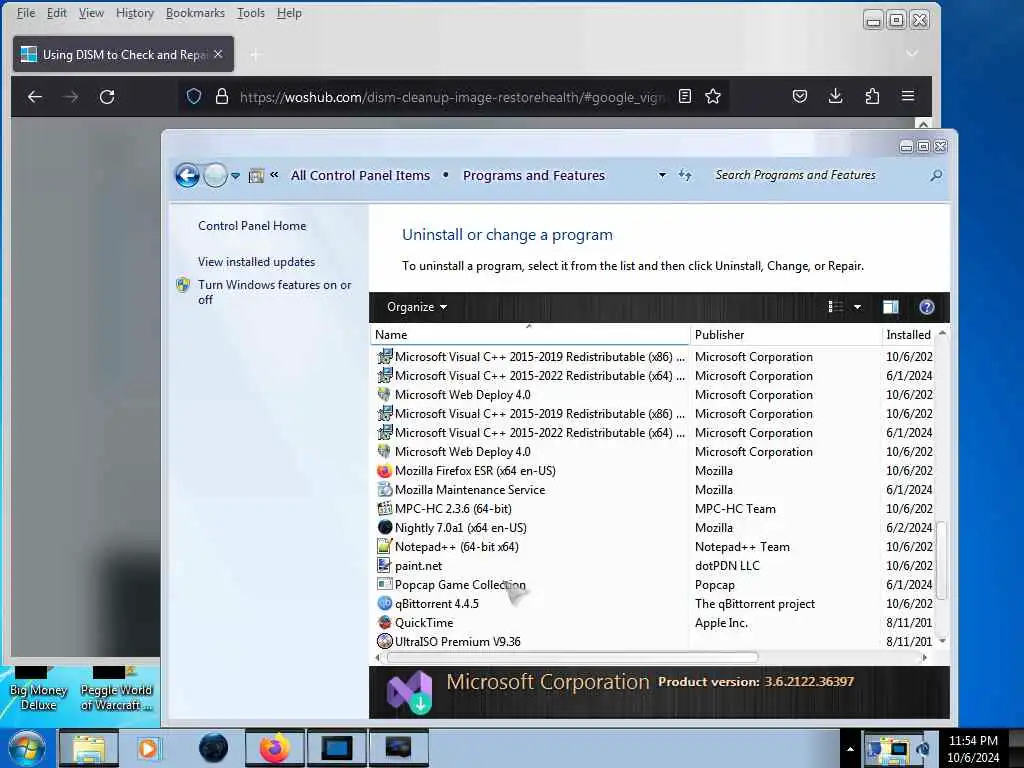Screen dimensions: 1024x768
Task: Open Windows Explorer from taskbar
Action: (x=89, y=748)
